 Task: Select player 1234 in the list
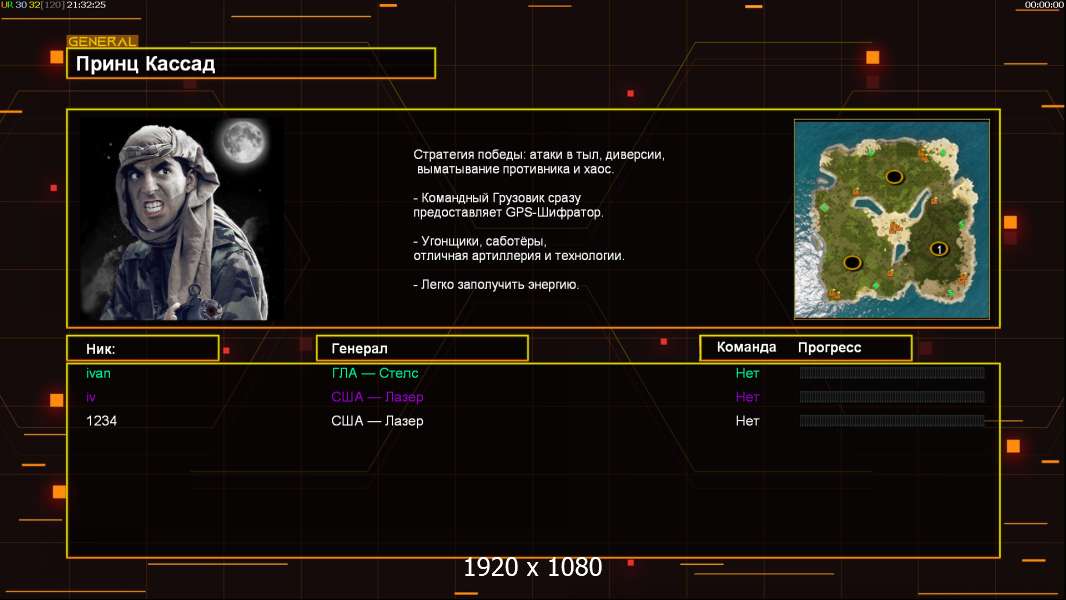(101, 421)
